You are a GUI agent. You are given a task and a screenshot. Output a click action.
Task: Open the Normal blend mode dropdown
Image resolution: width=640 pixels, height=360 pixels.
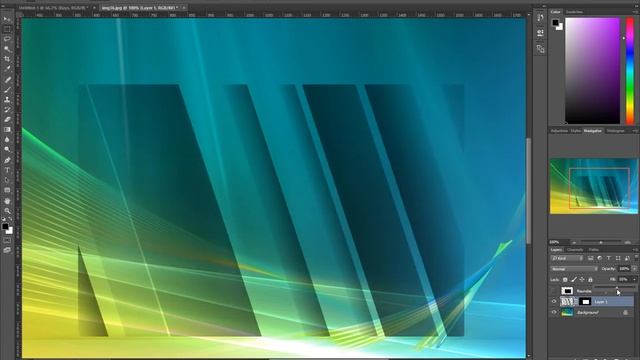tap(574, 269)
